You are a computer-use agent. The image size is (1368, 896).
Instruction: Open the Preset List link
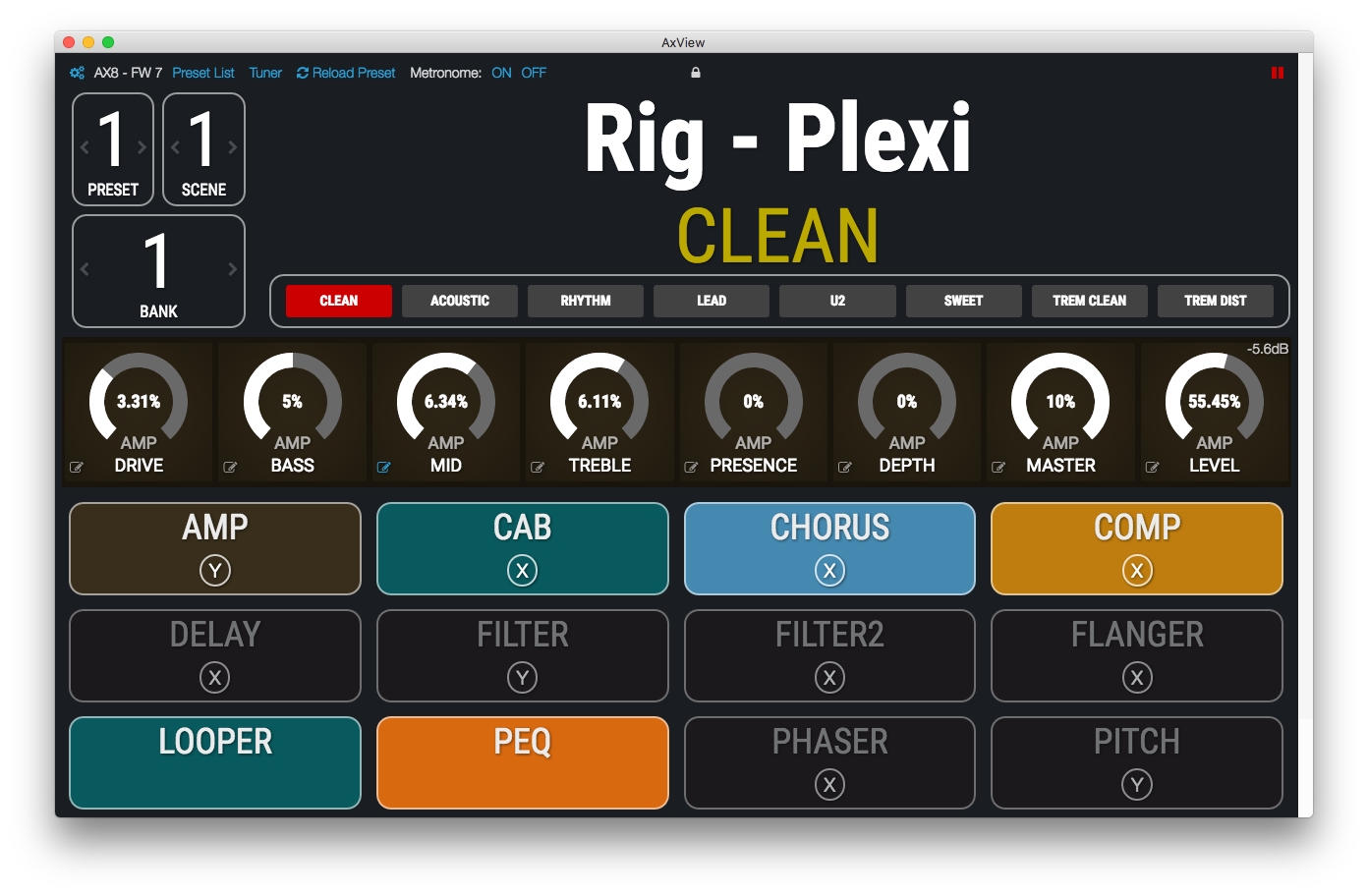point(203,73)
